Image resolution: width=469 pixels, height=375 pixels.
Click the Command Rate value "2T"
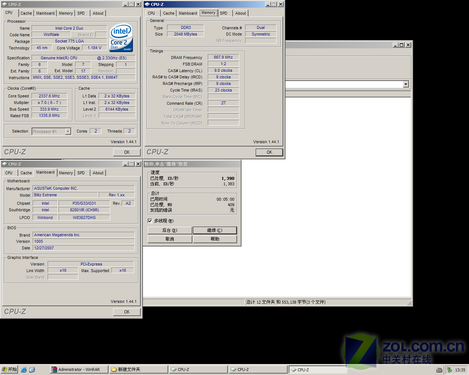pos(223,103)
